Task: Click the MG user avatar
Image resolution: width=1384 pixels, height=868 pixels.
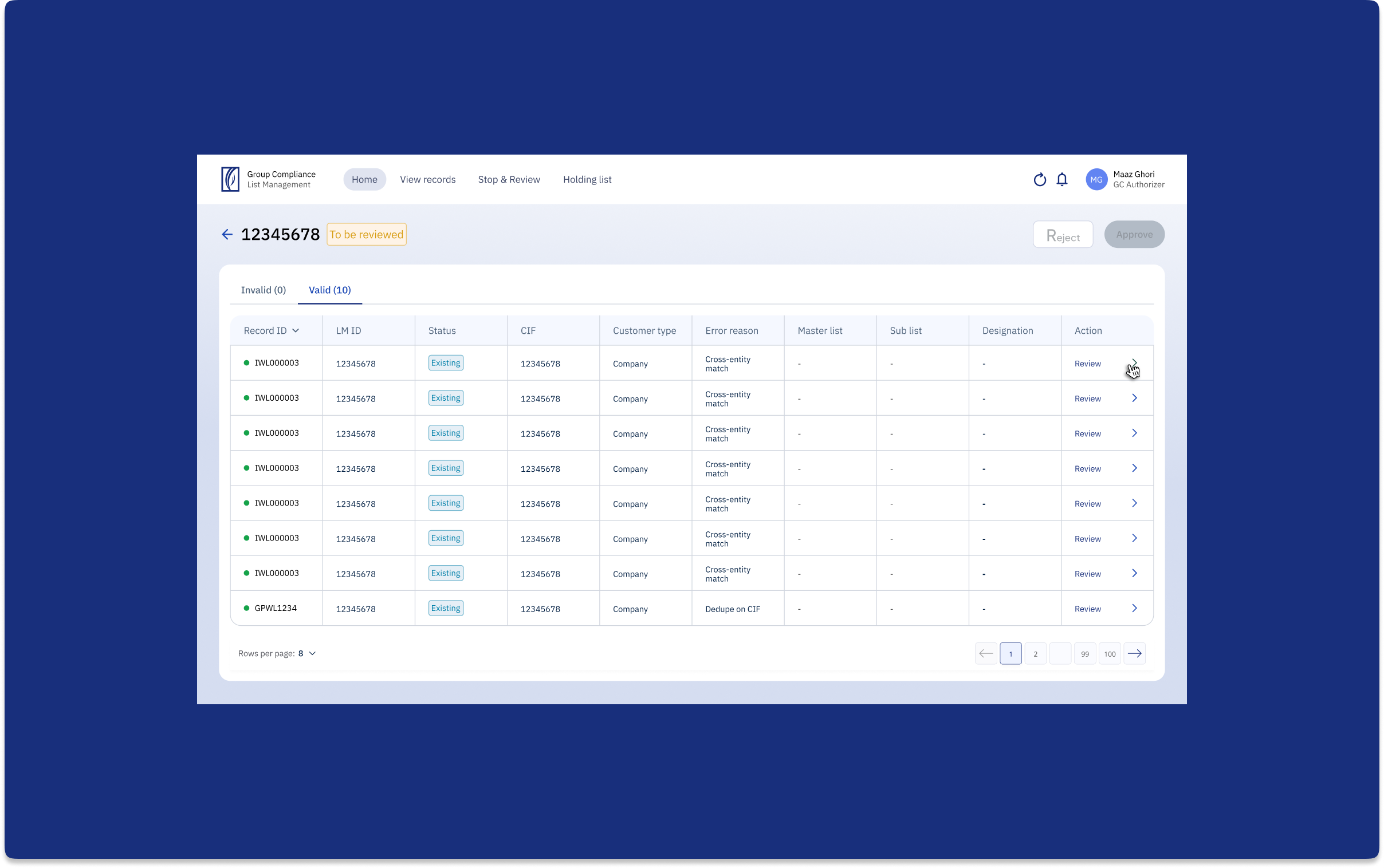Action: coord(1096,180)
